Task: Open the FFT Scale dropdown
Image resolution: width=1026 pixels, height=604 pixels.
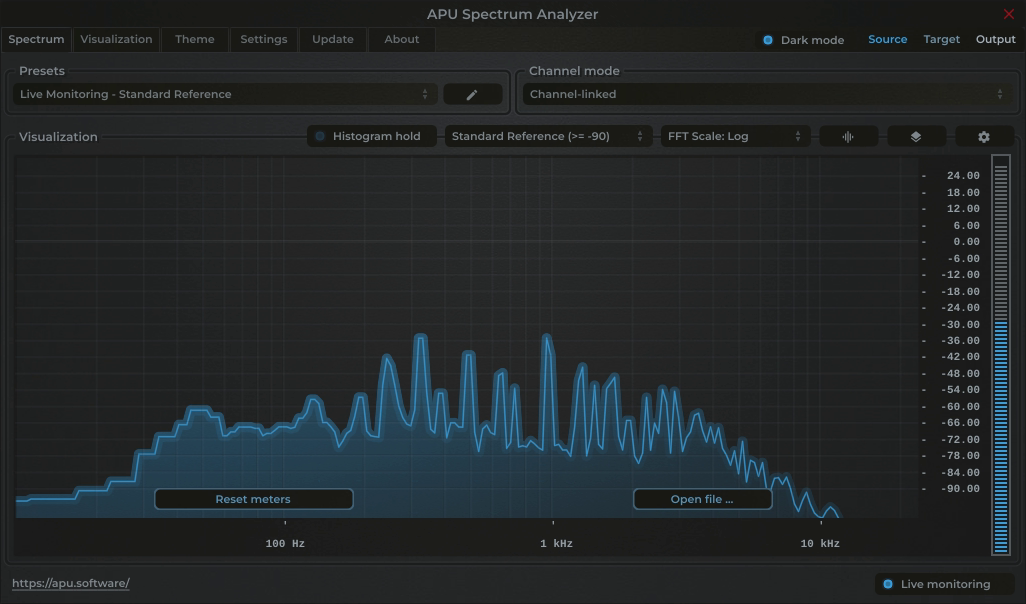Action: (735, 136)
